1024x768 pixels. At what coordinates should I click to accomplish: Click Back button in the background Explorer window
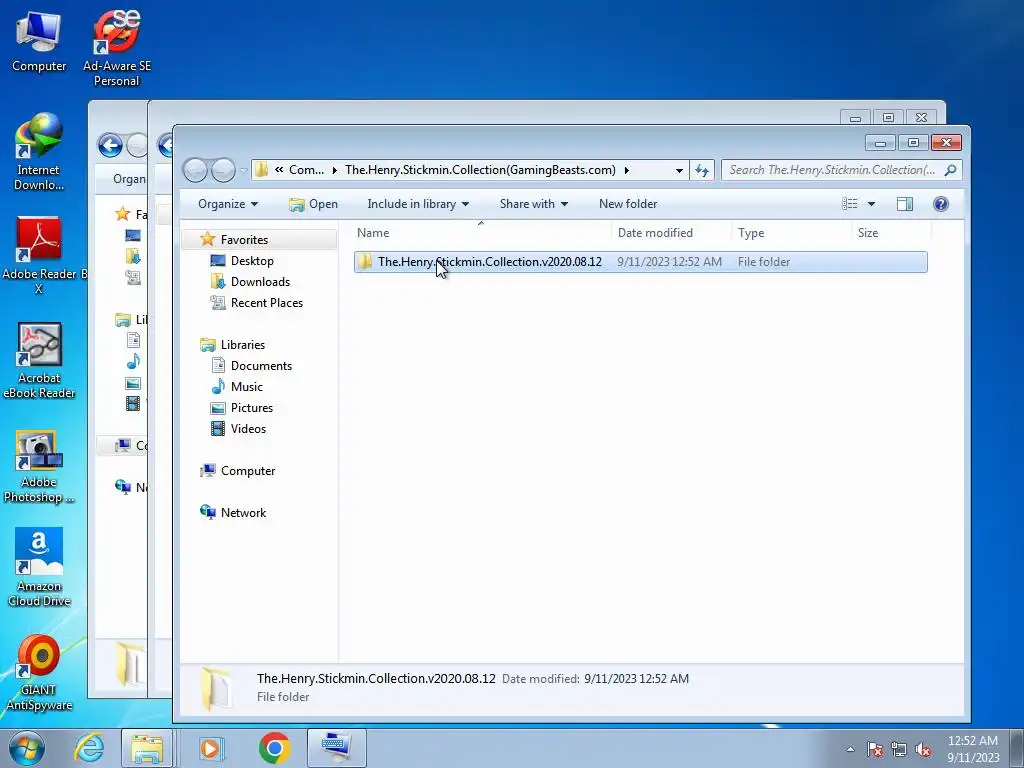110,145
